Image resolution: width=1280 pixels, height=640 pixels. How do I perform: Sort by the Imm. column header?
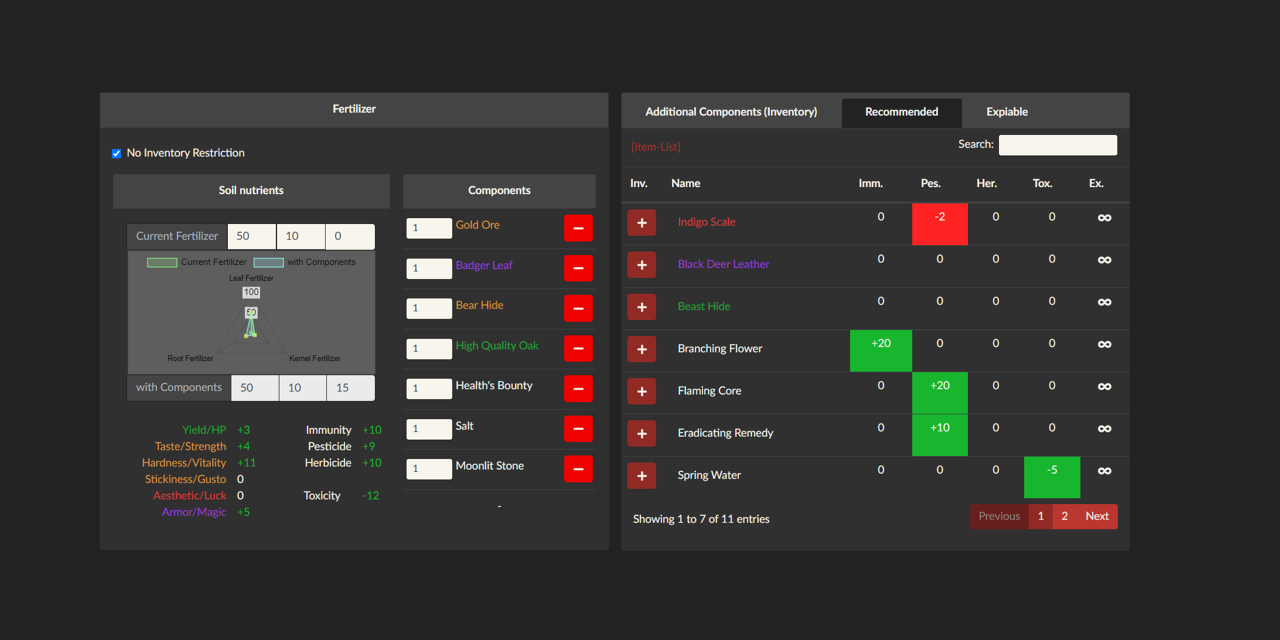click(x=871, y=183)
